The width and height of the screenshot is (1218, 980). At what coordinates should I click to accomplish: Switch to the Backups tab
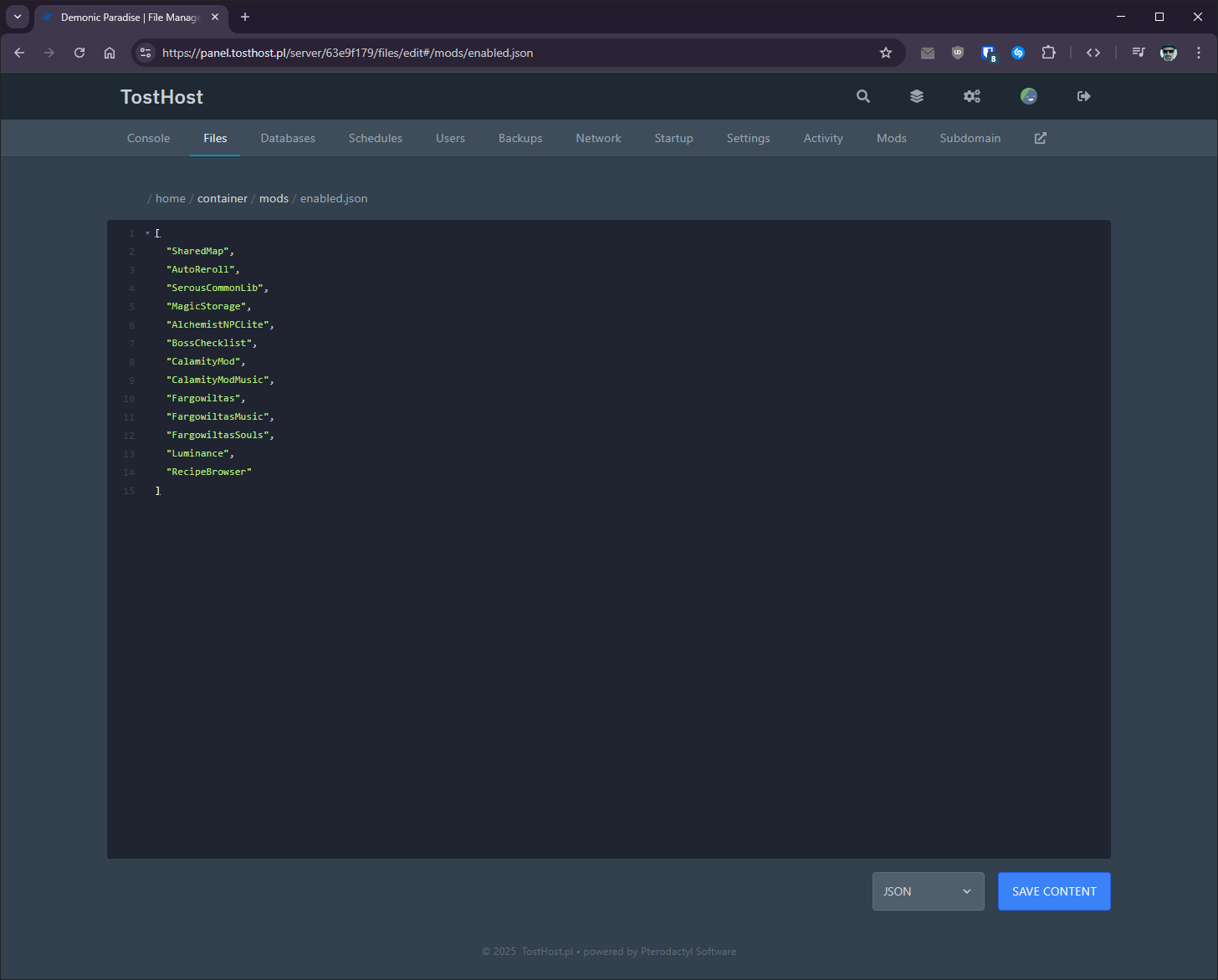pyautogui.click(x=520, y=138)
